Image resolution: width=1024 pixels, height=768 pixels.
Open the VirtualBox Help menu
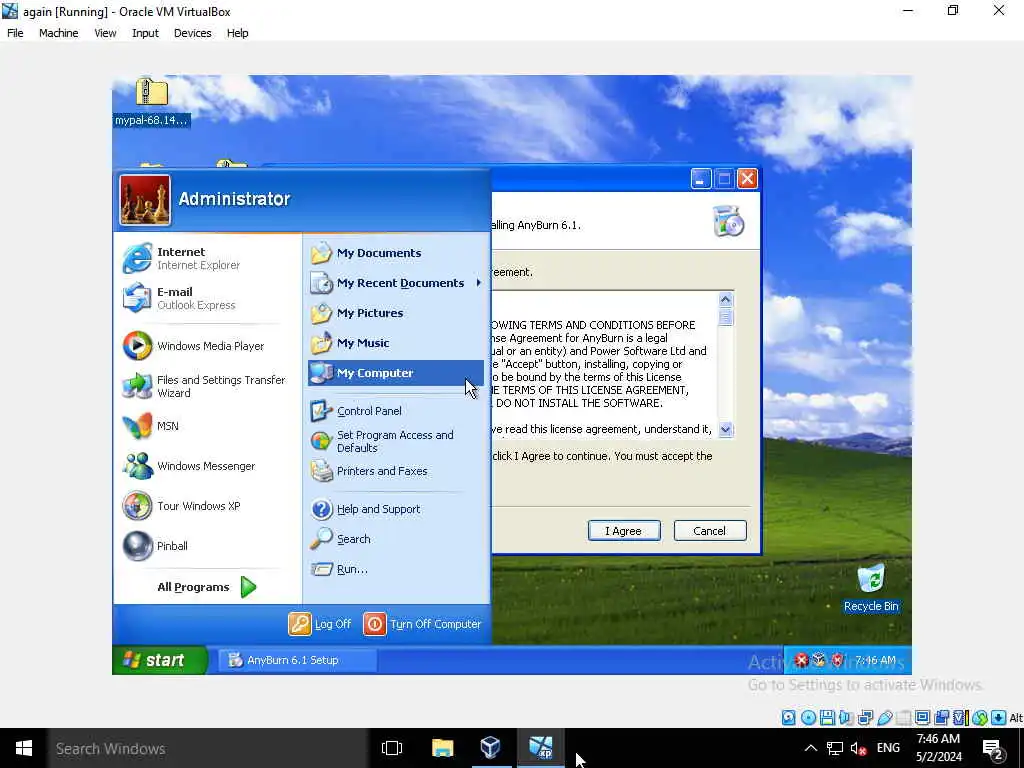[237, 33]
